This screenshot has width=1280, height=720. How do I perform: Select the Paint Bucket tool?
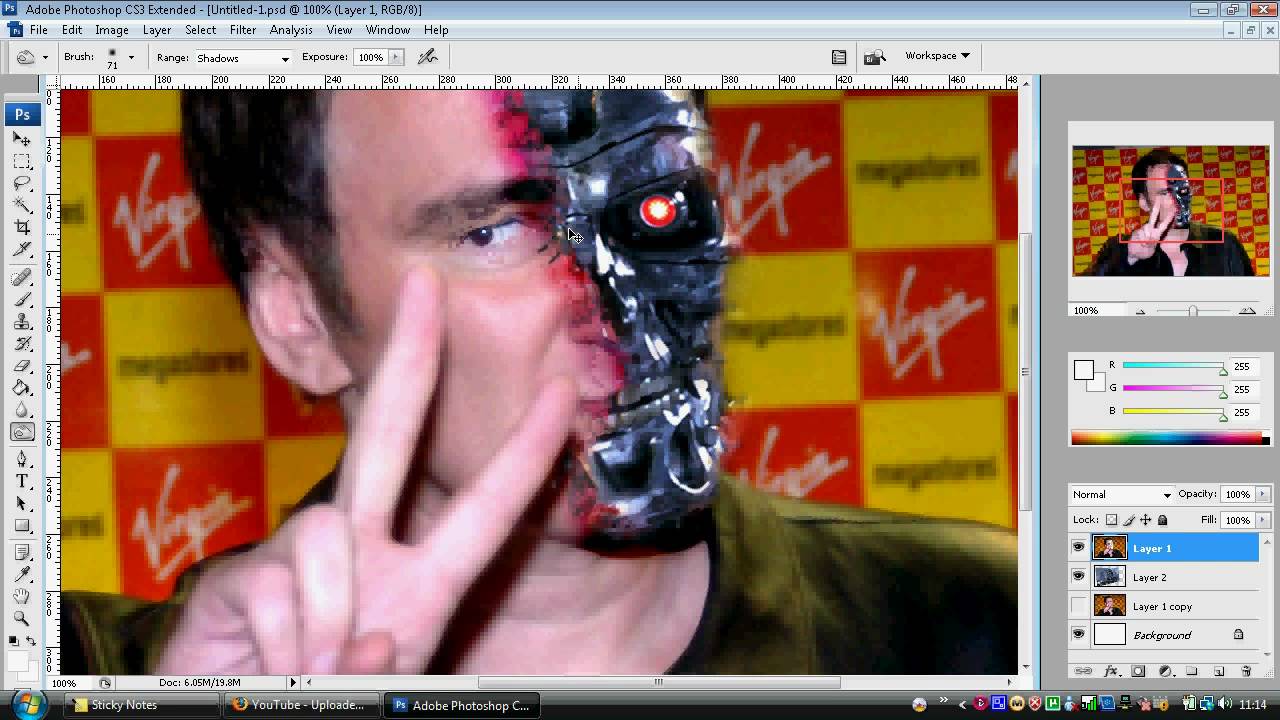[22, 387]
